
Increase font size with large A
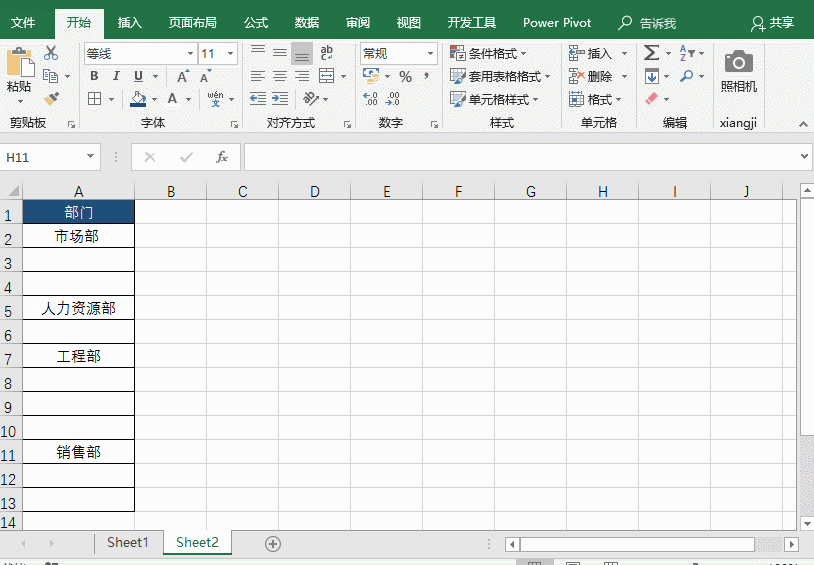tap(183, 76)
